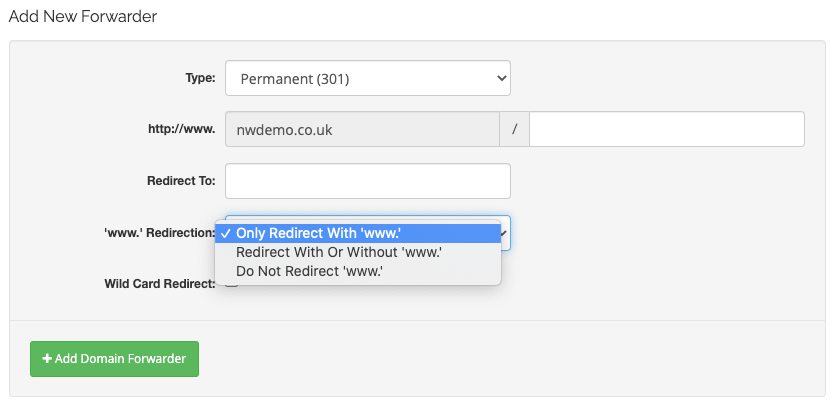This screenshot has height=406, width=833.
Task: Open the Type dropdown showing Permanent (301)
Action: coord(368,78)
